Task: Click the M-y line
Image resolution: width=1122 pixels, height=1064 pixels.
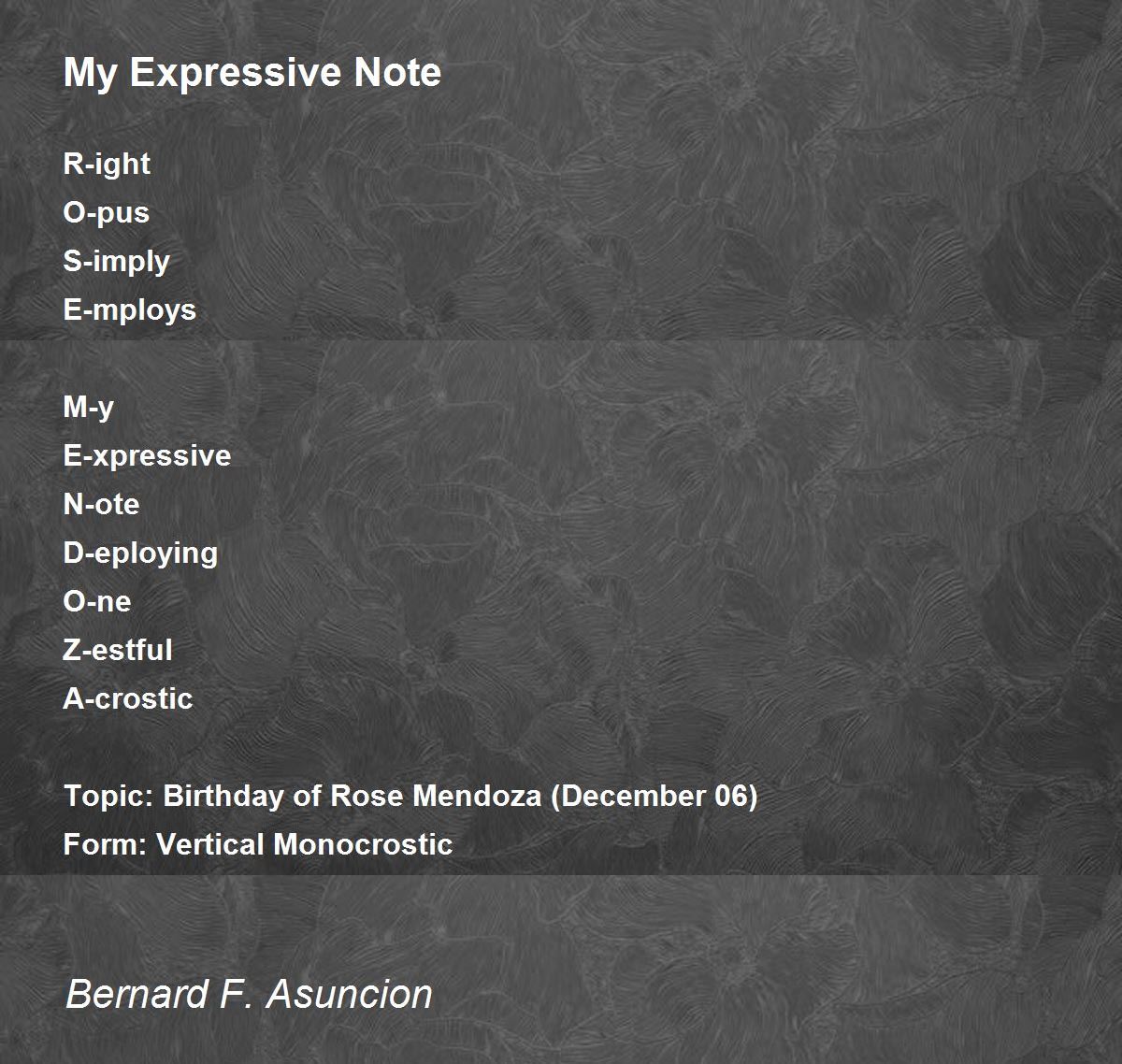Action: click(89, 408)
